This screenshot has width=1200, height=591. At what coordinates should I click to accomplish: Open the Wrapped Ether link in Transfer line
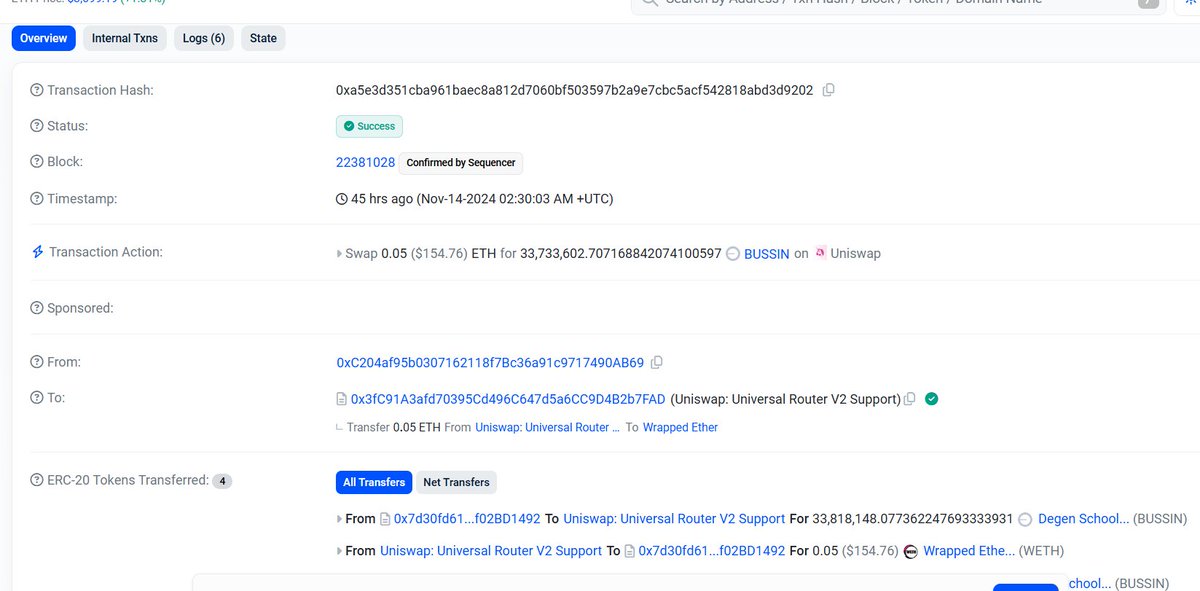point(680,427)
